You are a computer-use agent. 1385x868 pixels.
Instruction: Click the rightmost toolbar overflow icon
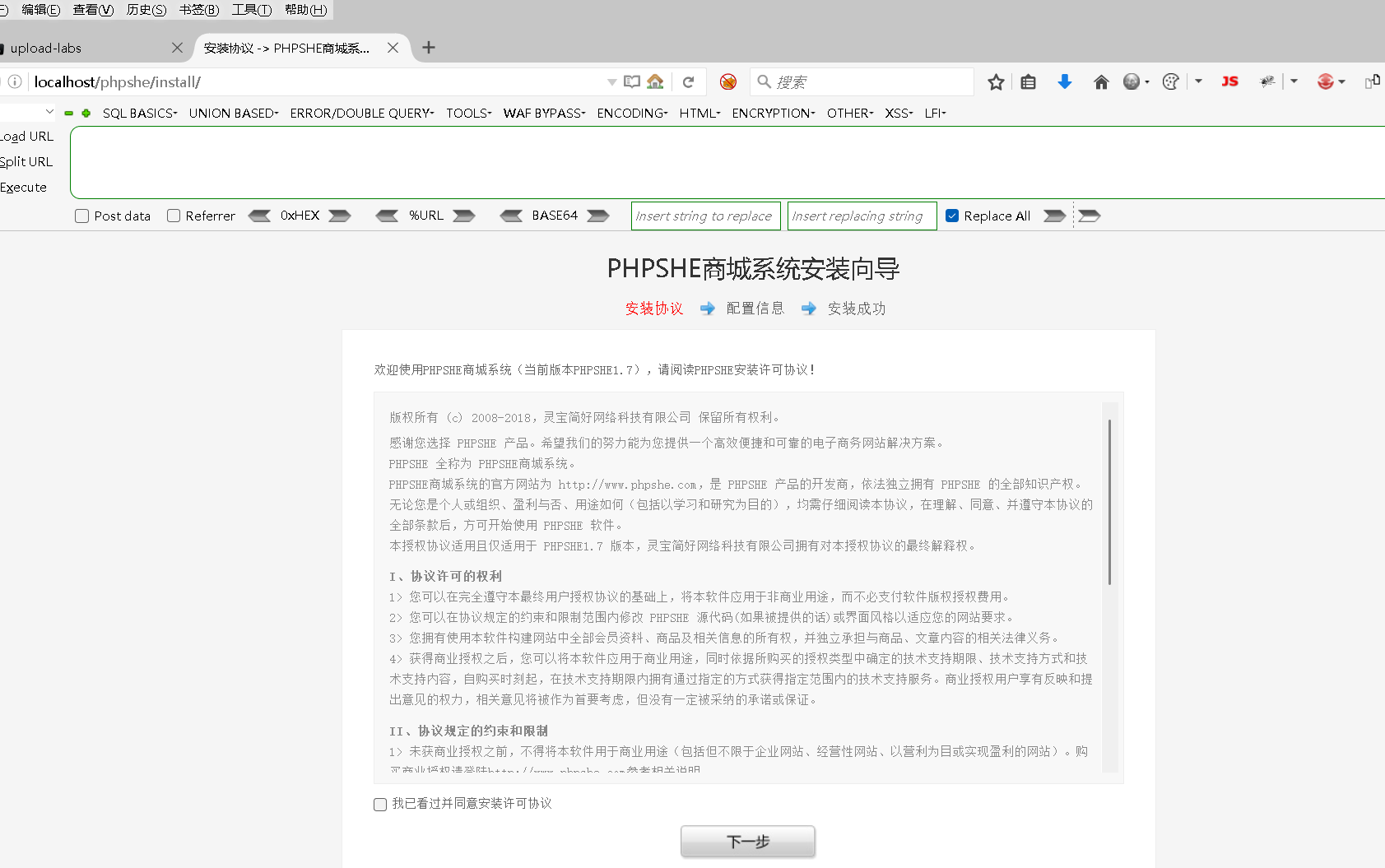click(x=1373, y=81)
